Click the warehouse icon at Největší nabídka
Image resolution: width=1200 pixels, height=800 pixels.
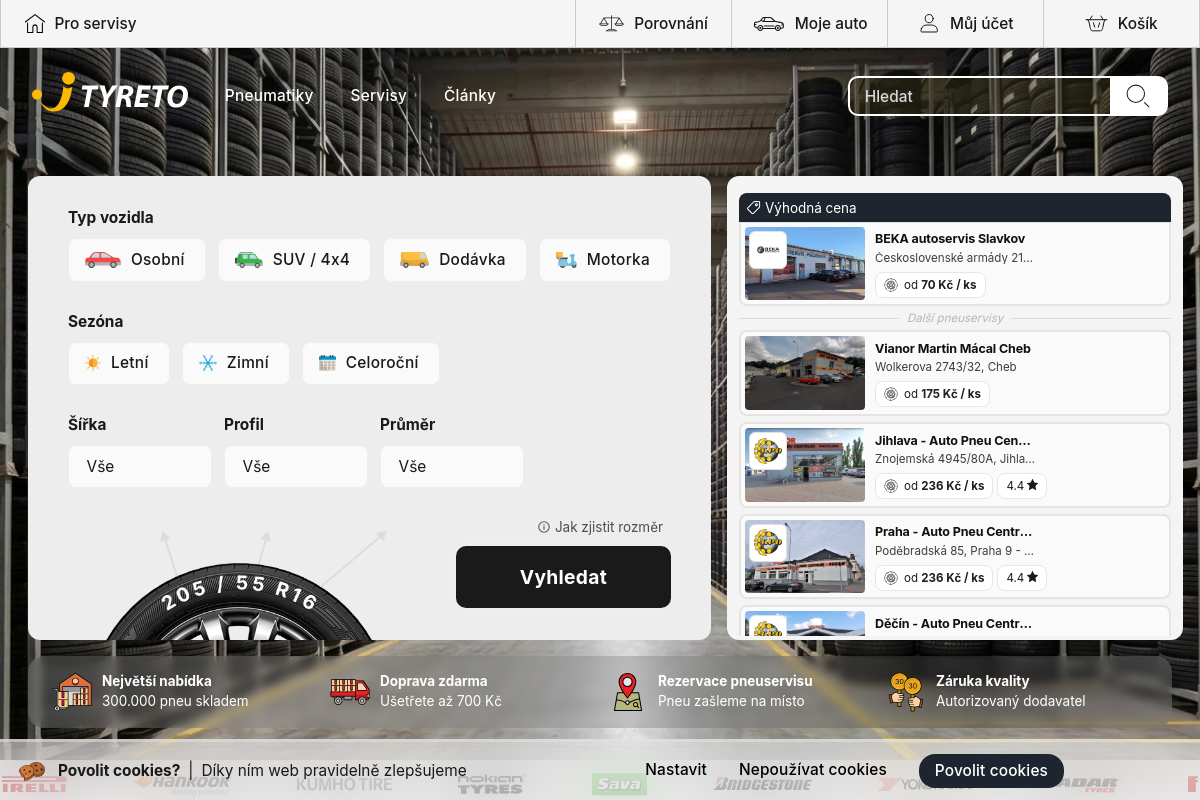point(74,691)
